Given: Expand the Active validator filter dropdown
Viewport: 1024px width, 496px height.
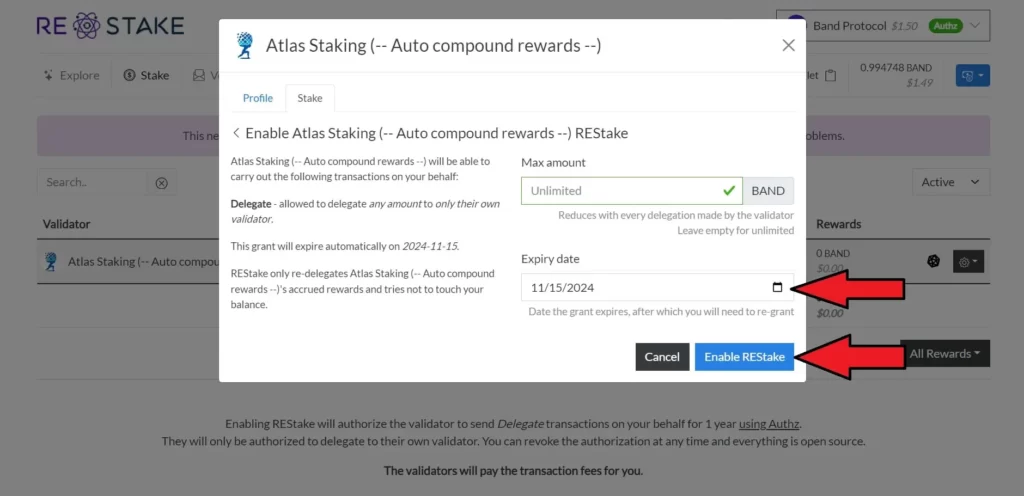Looking at the screenshot, I should tap(950, 182).
